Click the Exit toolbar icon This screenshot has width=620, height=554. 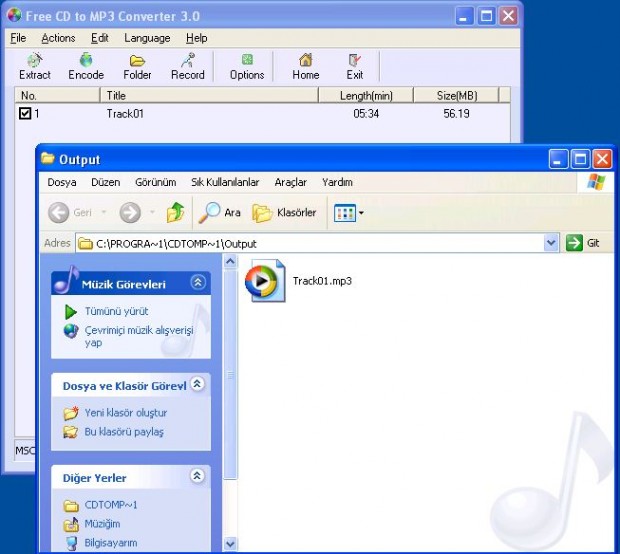355,60
